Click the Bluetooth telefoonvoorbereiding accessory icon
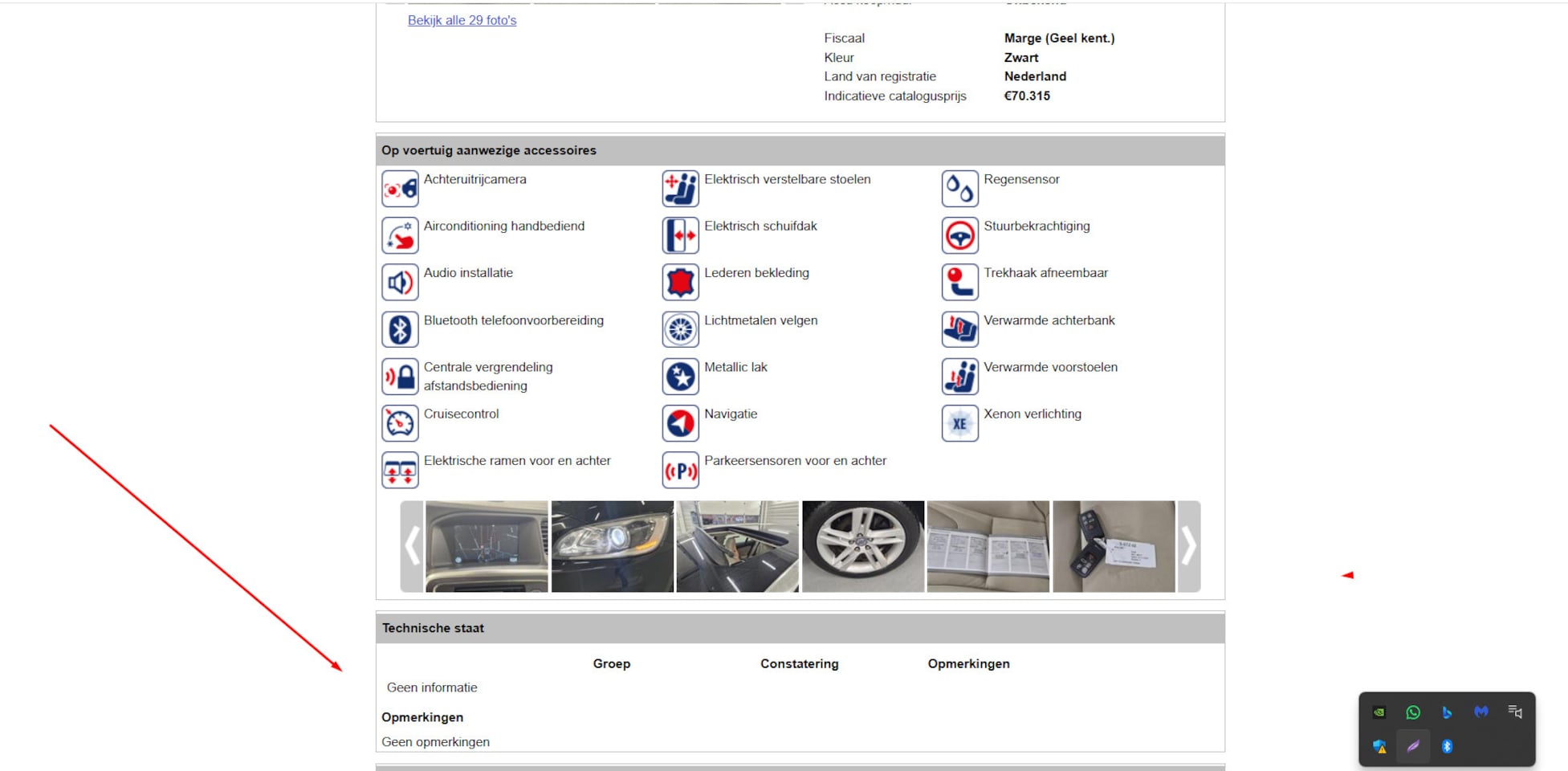Image resolution: width=1568 pixels, height=771 pixels. pos(400,329)
